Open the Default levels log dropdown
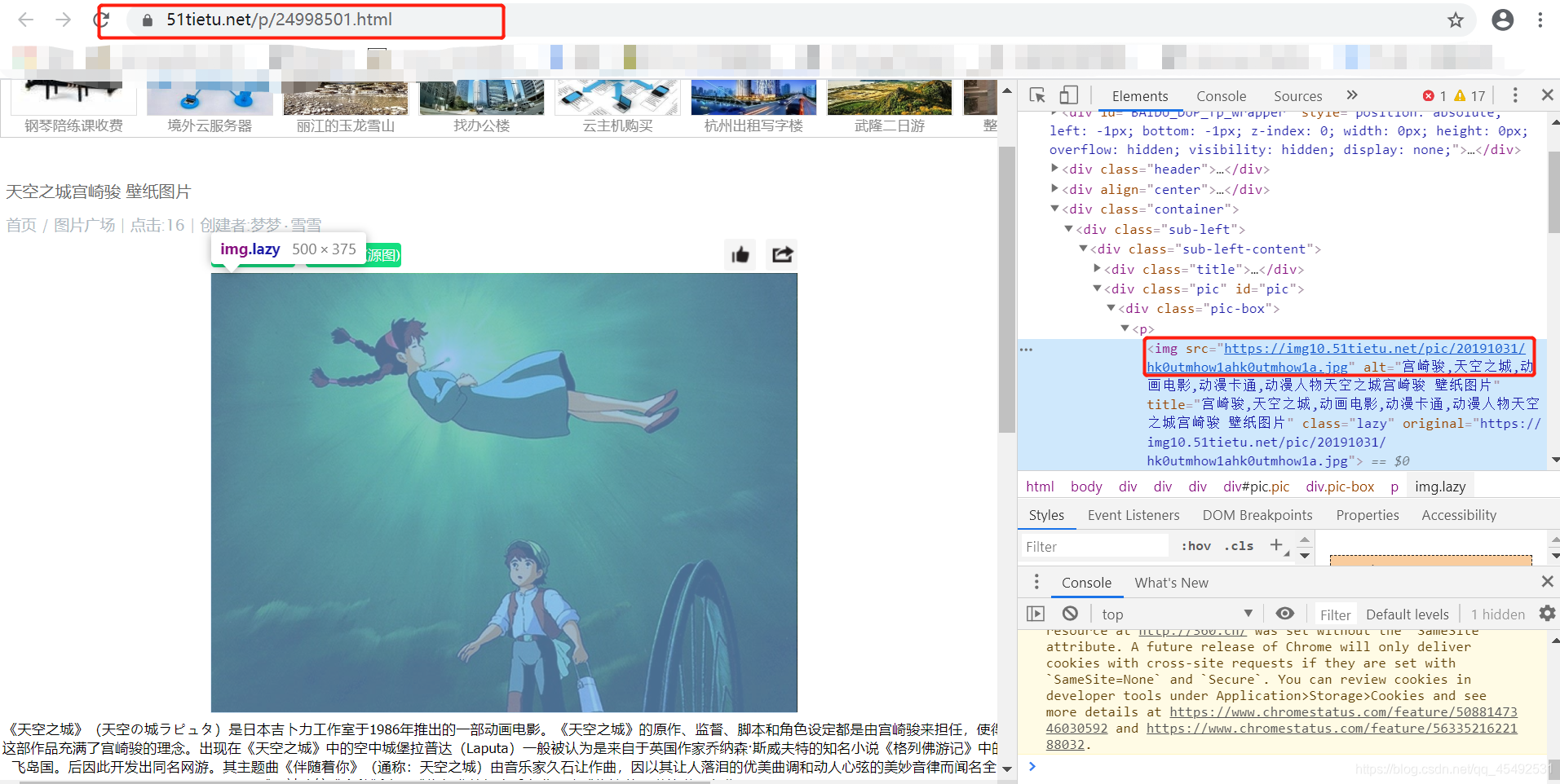 click(x=1408, y=614)
